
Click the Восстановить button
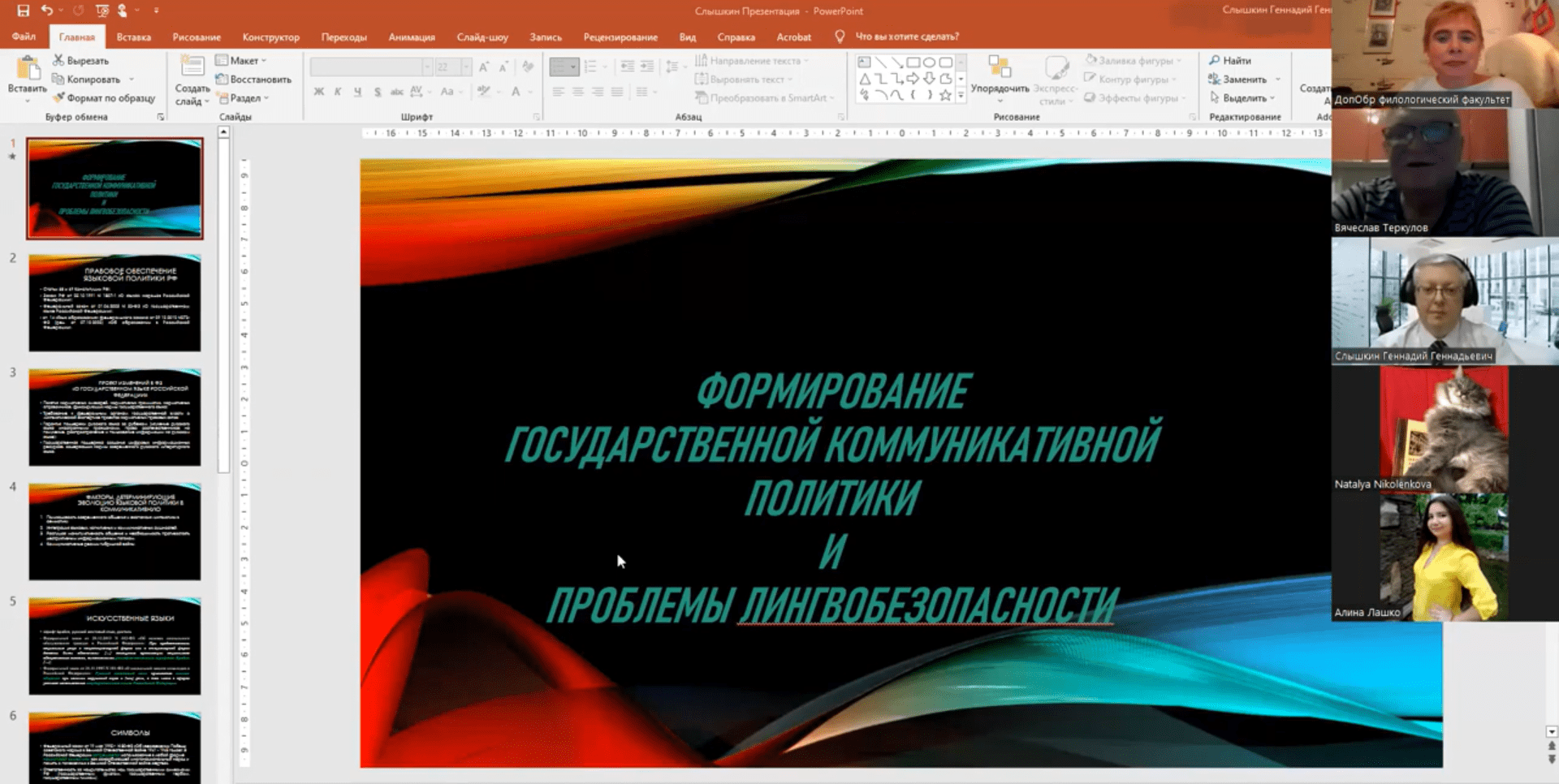[x=254, y=79]
